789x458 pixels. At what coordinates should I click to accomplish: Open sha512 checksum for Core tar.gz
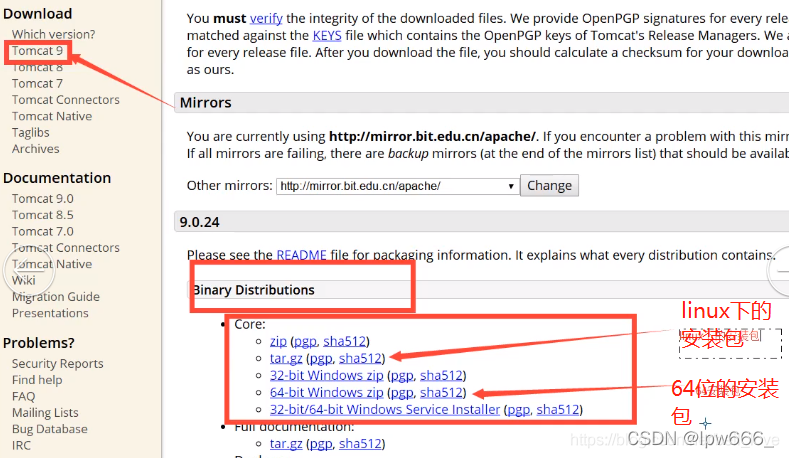pyautogui.click(x=360, y=358)
